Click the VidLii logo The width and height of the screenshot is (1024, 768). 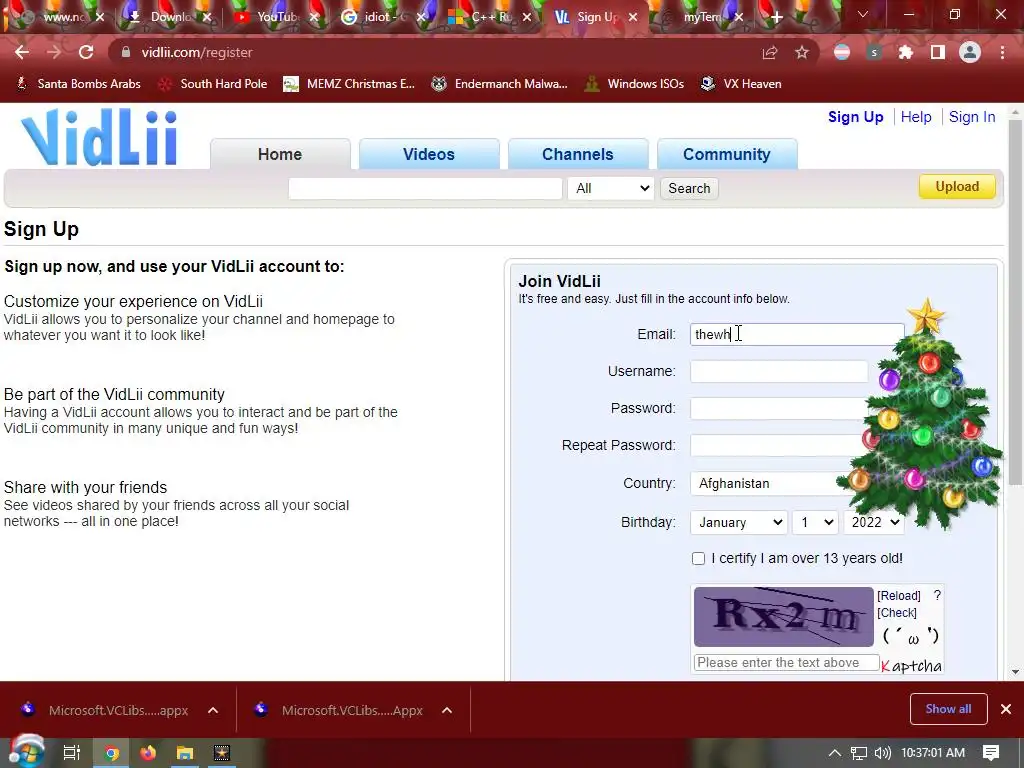click(x=99, y=137)
